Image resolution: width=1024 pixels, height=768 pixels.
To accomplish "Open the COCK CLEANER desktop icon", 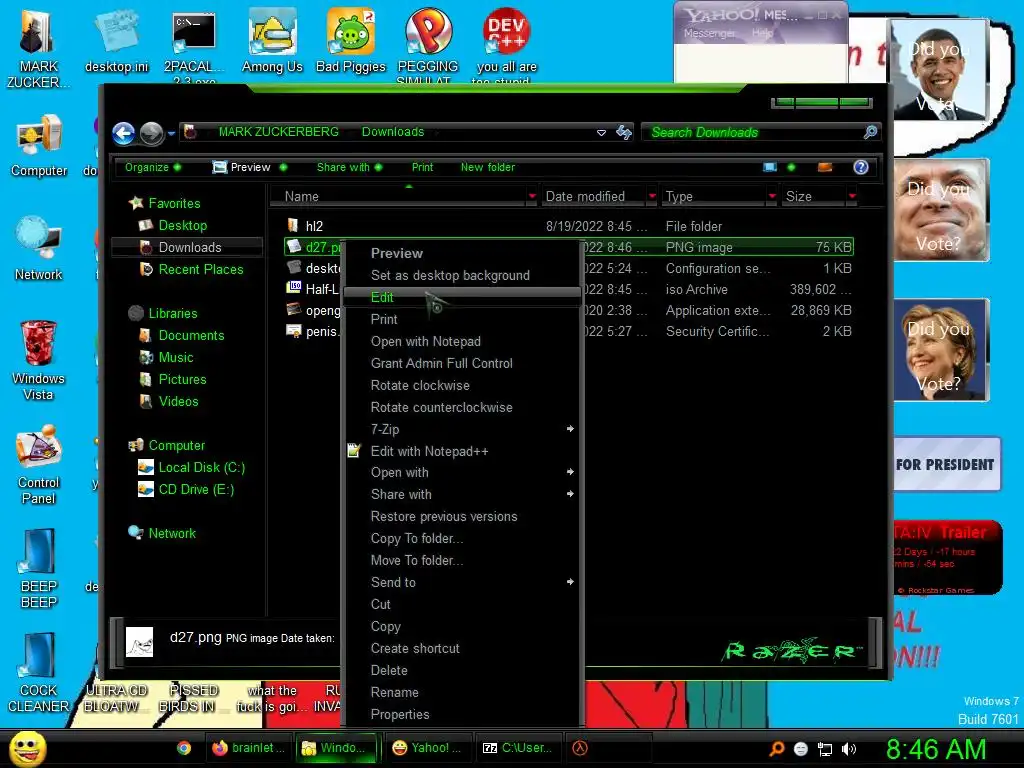I will 39,673.
